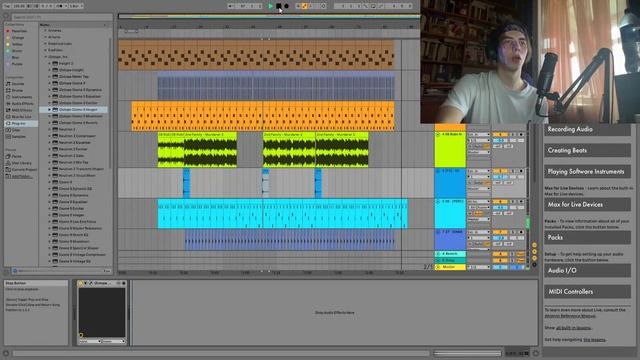Arm track 4 Rubi for recording
Image resolution: width=640 pixels, height=360 pixels.
click(521, 134)
